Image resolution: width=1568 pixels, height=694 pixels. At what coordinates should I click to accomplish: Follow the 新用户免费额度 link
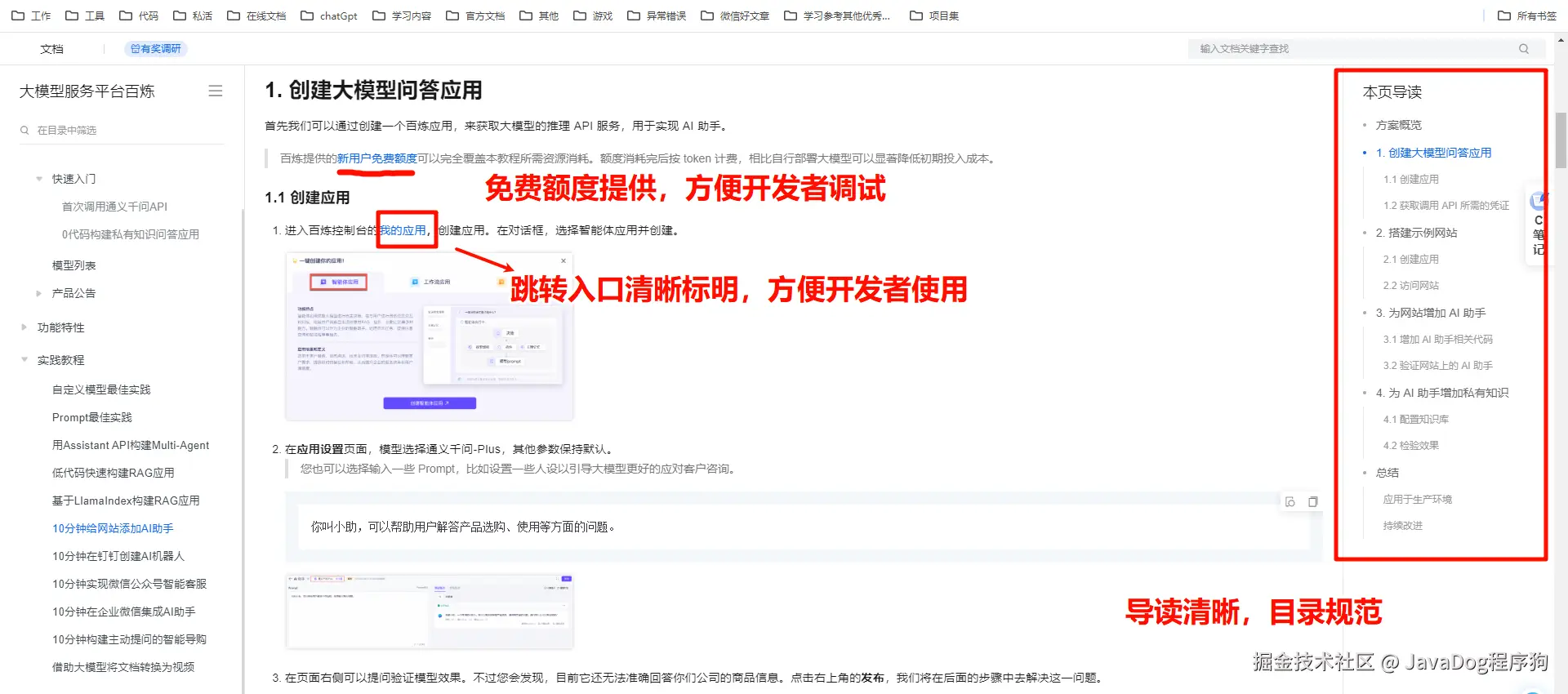376,158
